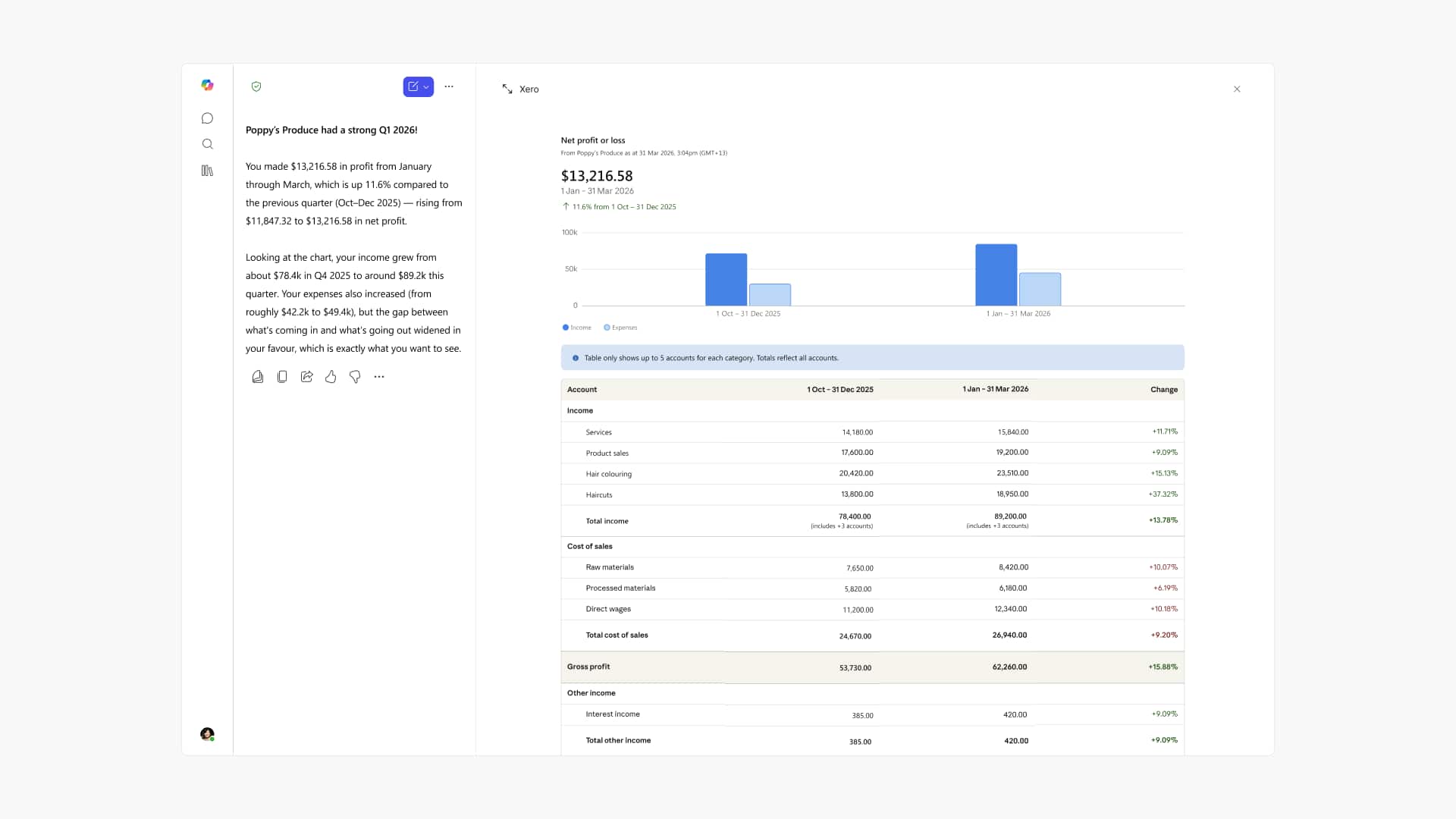Click the Jan–Mar 2026 income bar

point(996,275)
